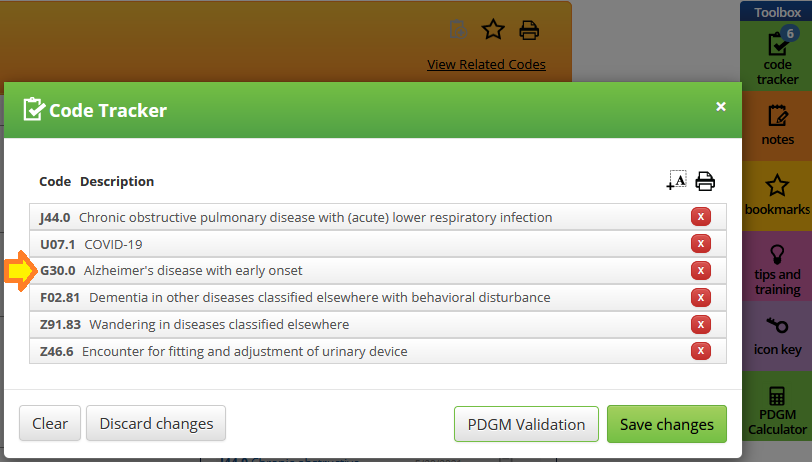
Task: Open tips and training panel
Action: (x=777, y=266)
